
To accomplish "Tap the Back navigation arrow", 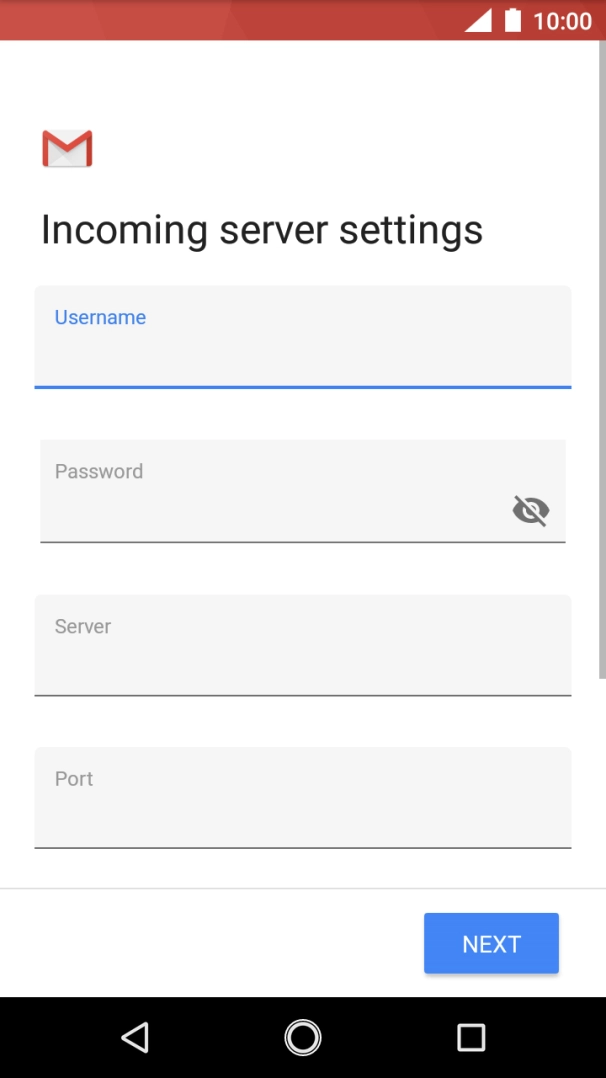I will click(x=136, y=1037).
